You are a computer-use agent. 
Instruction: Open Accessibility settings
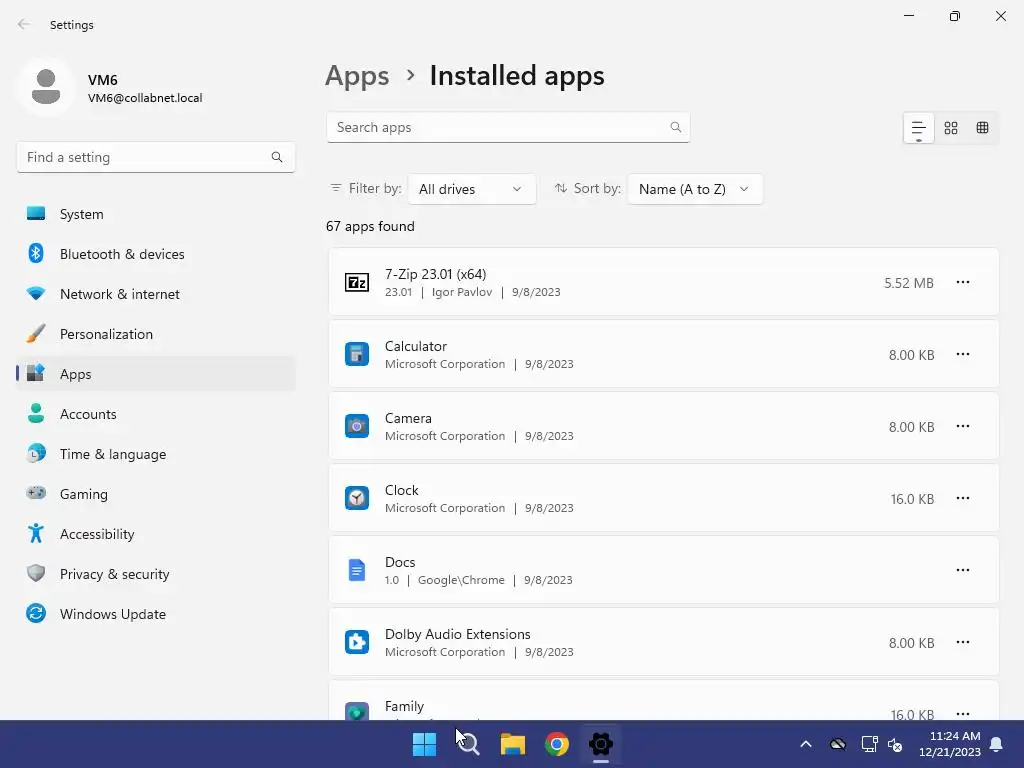(x=156, y=534)
